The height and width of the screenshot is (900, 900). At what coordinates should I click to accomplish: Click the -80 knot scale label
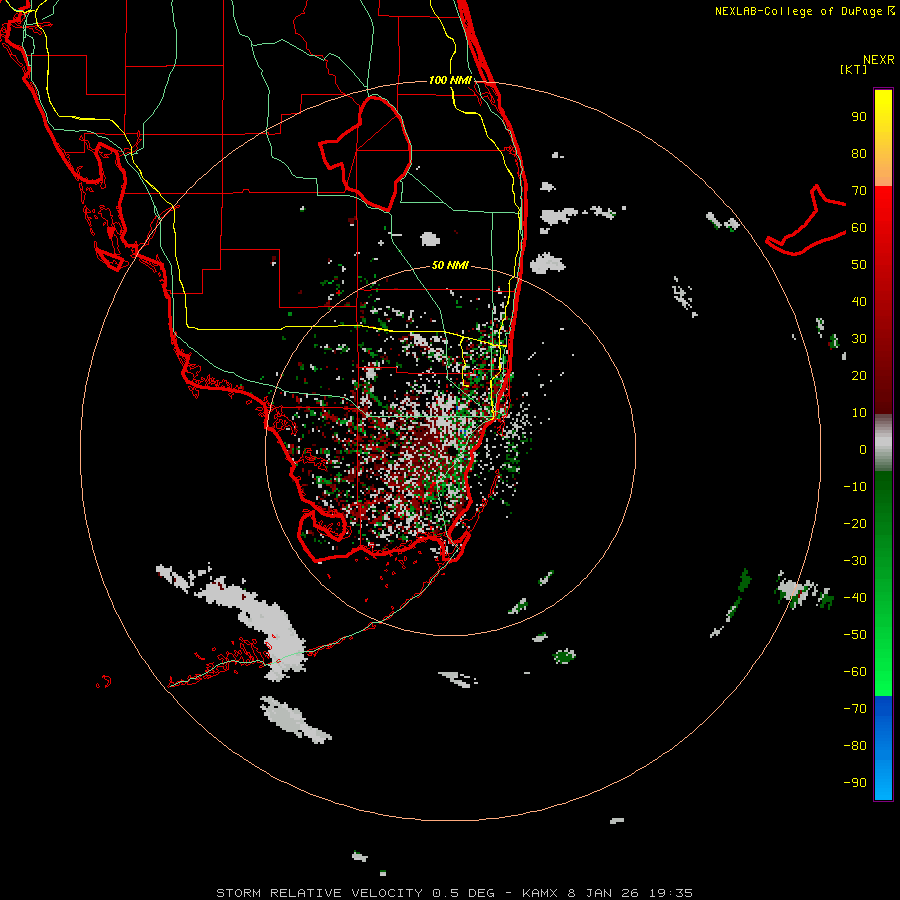(855, 746)
